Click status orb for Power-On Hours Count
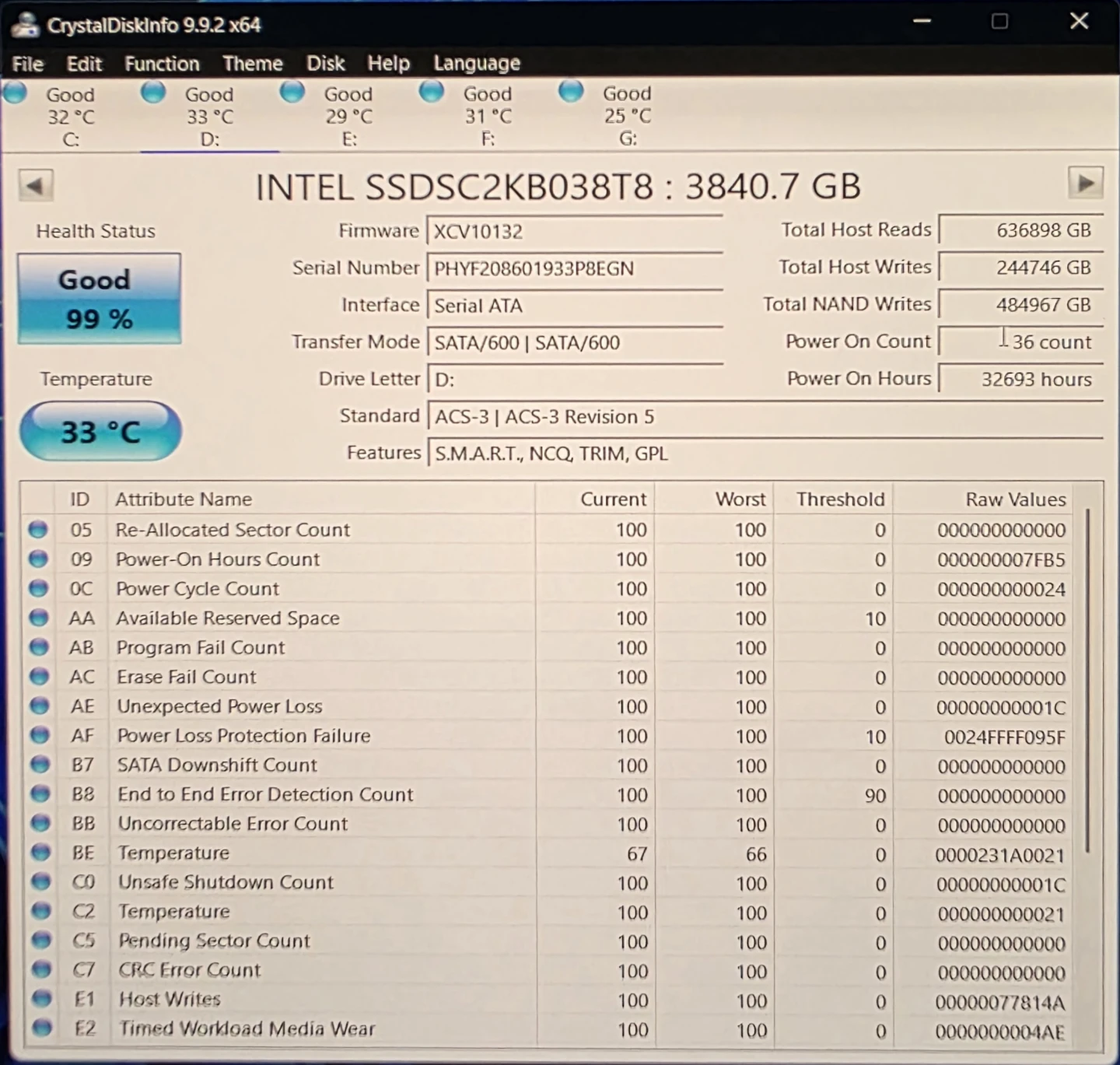This screenshot has width=1120, height=1065. click(x=38, y=559)
